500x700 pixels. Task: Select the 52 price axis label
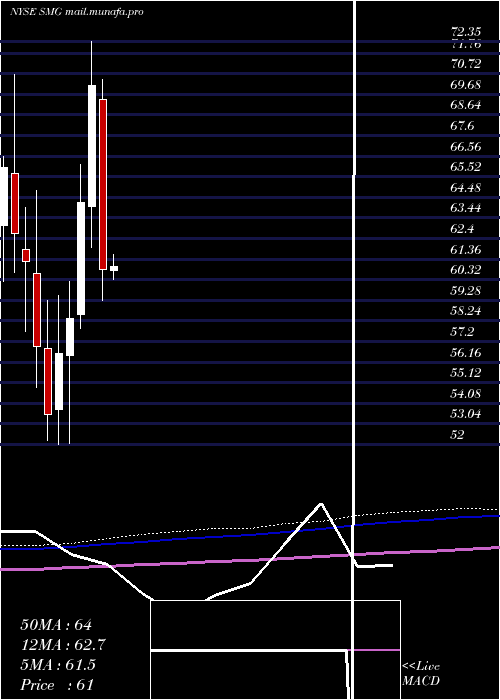tap(458, 434)
